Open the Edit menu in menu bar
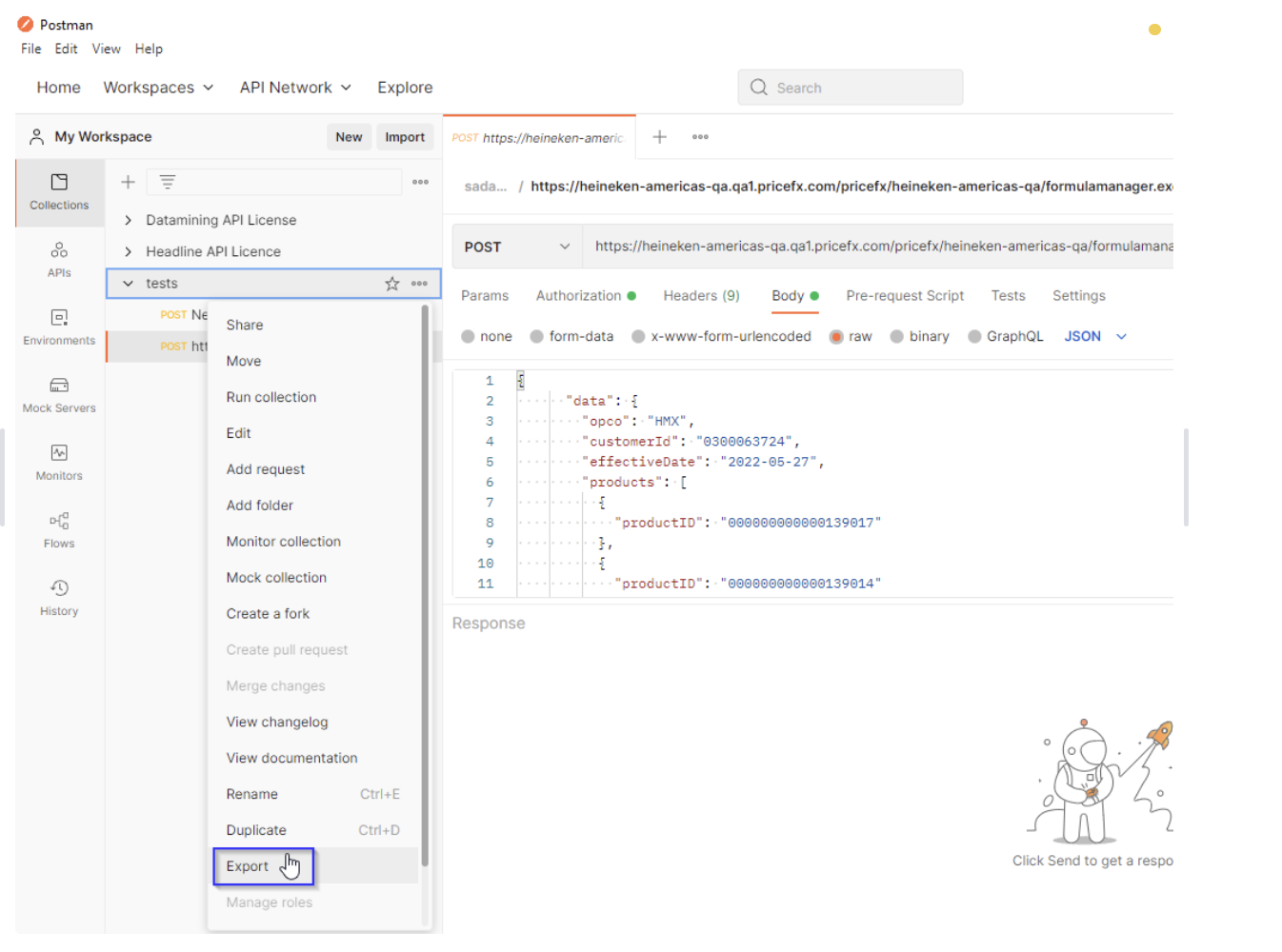 click(66, 49)
